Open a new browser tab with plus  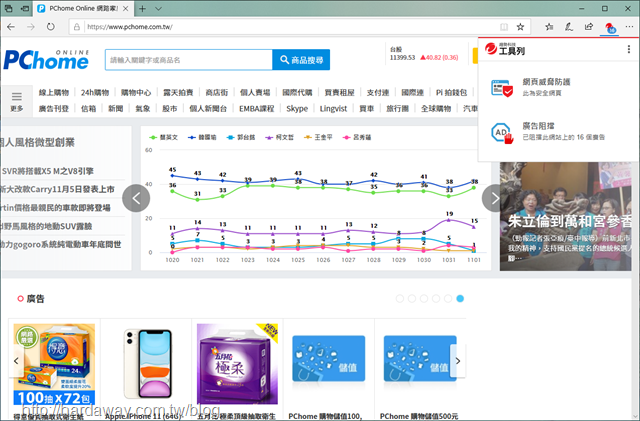(x=142, y=9)
